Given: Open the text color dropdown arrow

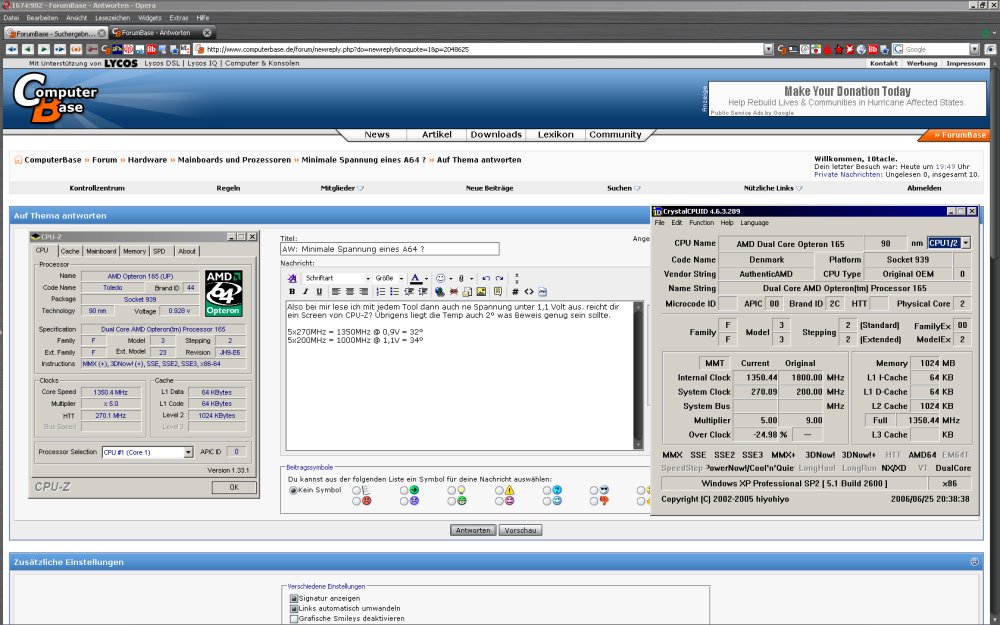Looking at the screenshot, I should (x=426, y=279).
